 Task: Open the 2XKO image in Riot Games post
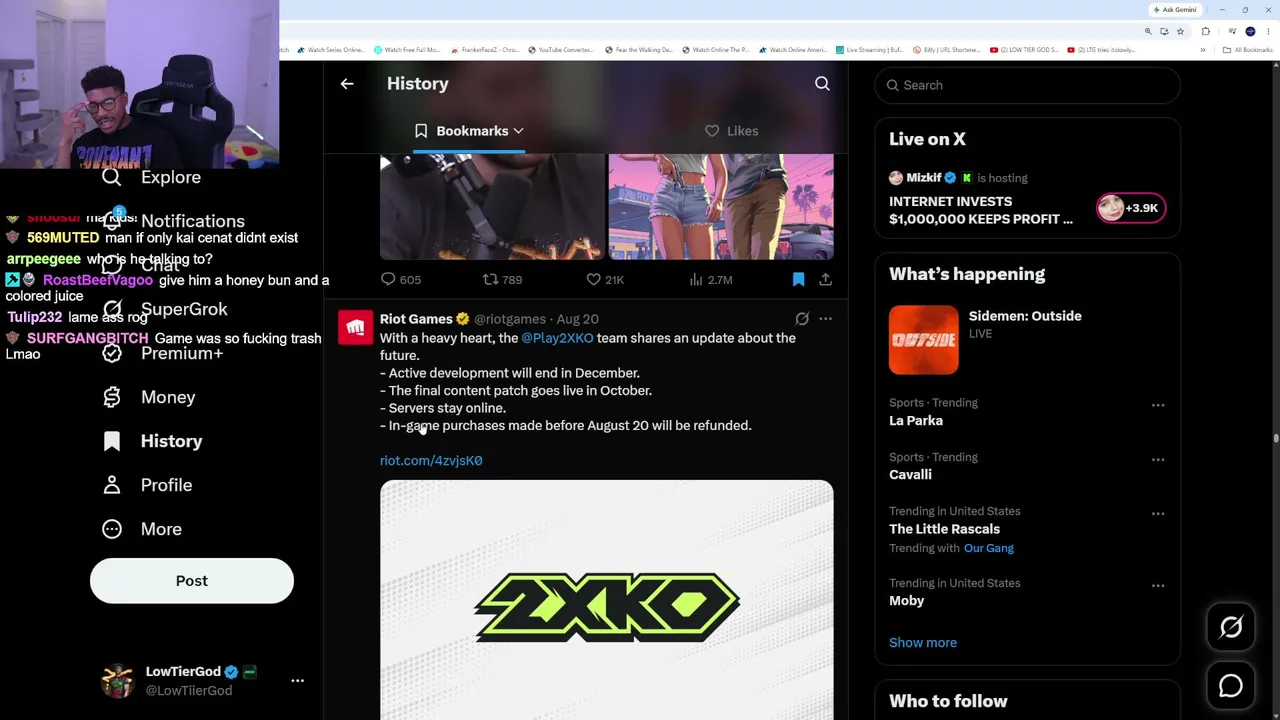[x=606, y=600]
